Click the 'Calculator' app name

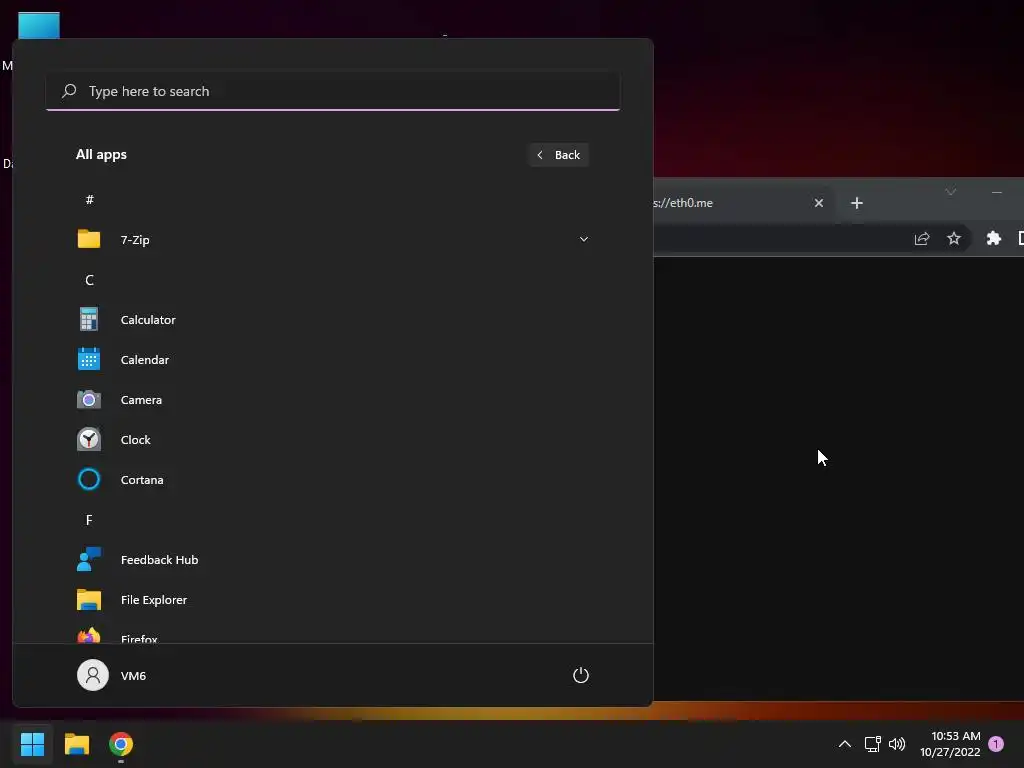pyautogui.click(x=148, y=319)
